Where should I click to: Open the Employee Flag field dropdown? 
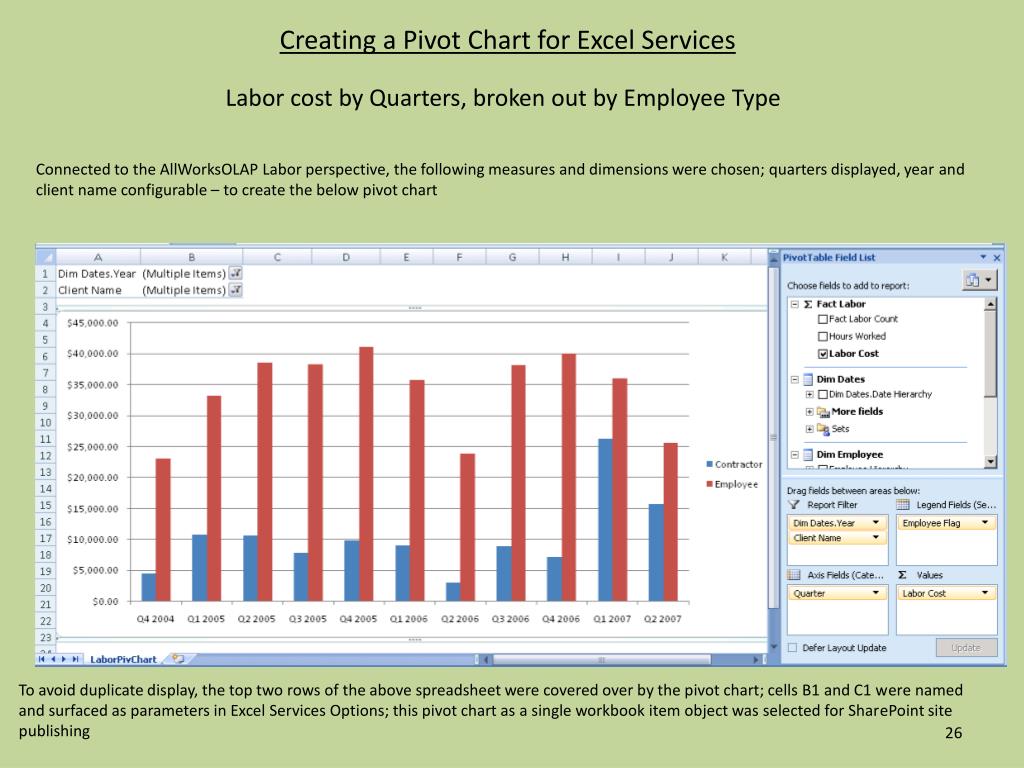[x=985, y=522]
